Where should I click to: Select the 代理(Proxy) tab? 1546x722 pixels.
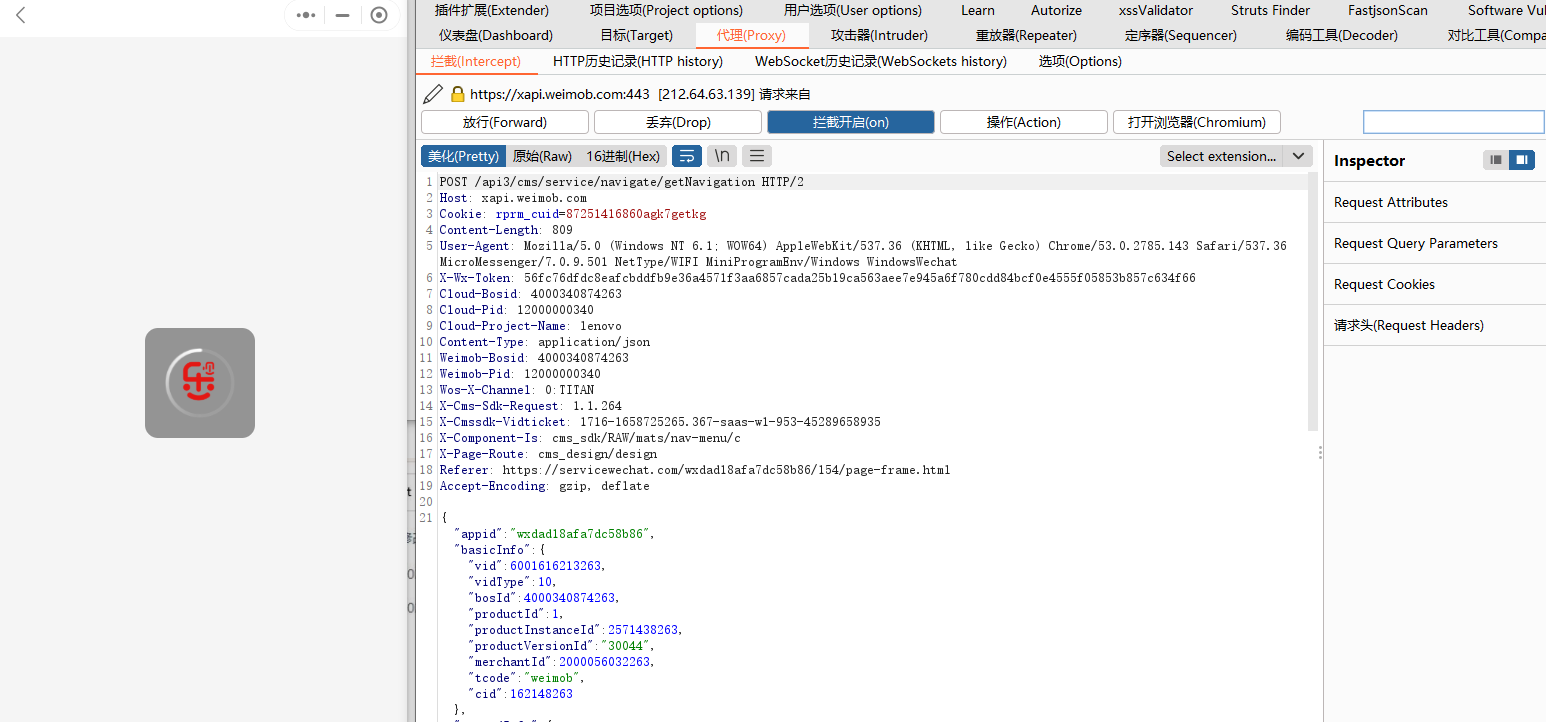[x=751, y=35]
